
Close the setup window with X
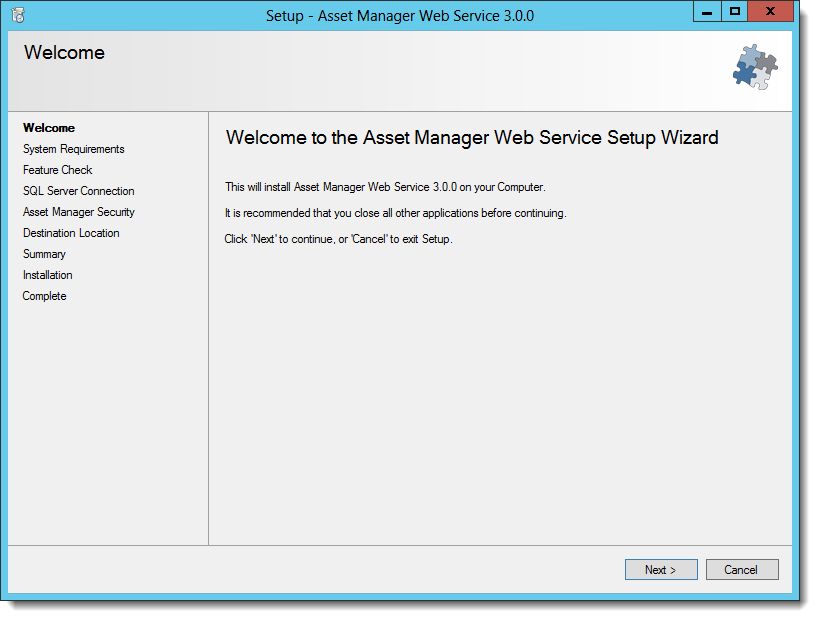tap(770, 11)
